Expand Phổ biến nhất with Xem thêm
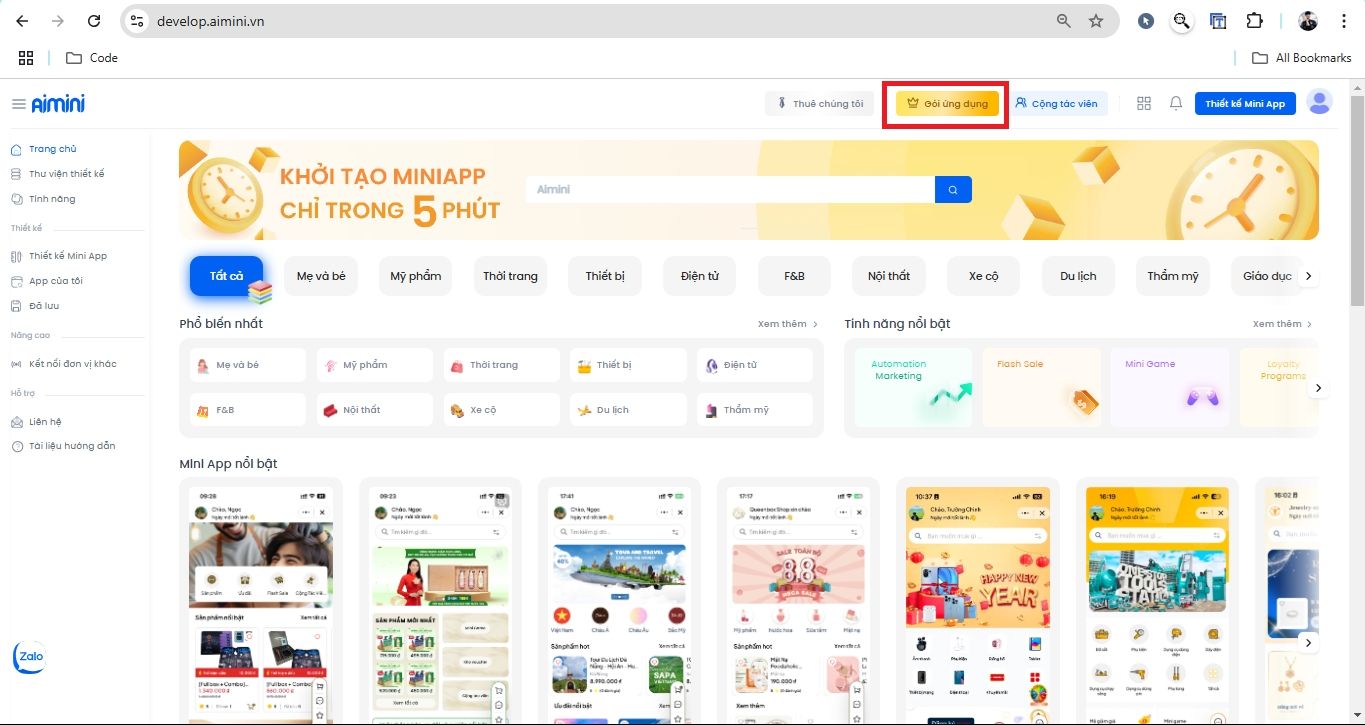The height and width of the screenshot is (725, 1365). 788,324
